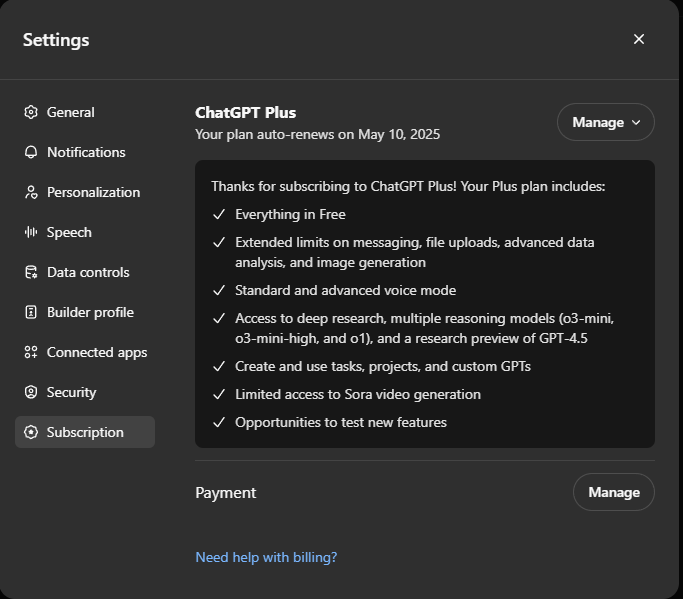This screenshot has height=599, width=683.
Task: Open the Need help with billing link
Action: (266, 557)
